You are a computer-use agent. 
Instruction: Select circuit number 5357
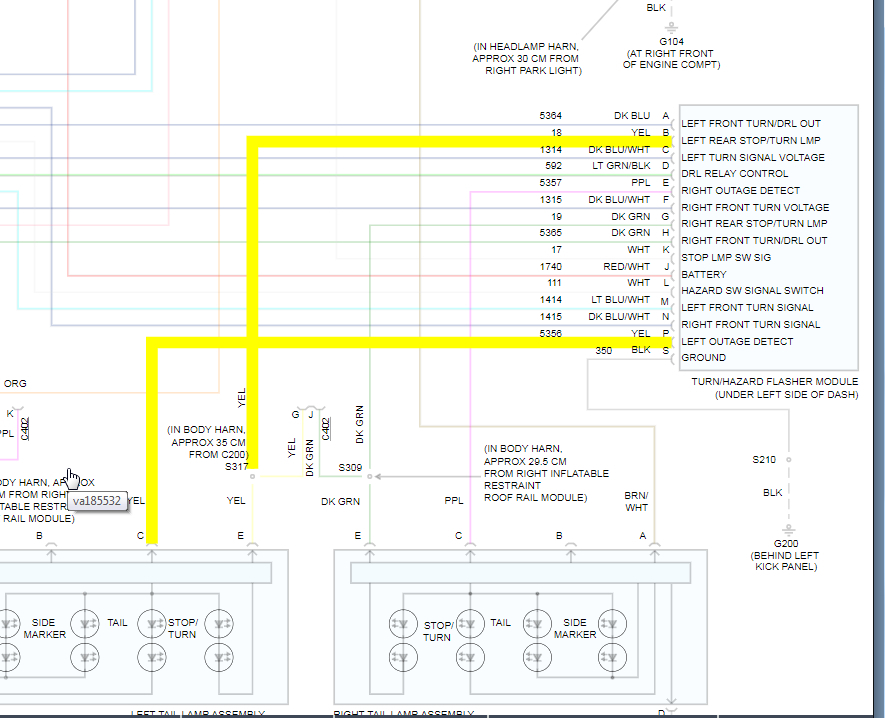click(550, 183)
